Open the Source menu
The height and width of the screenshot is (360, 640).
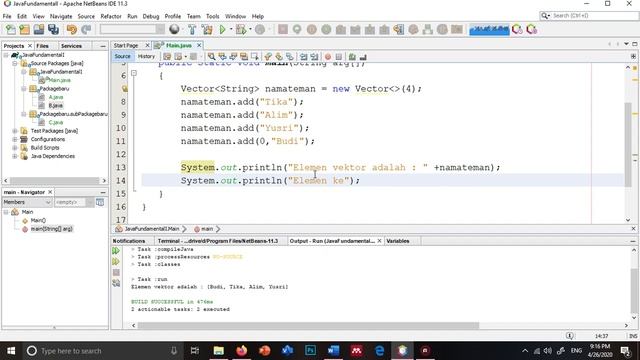(86, 16)
